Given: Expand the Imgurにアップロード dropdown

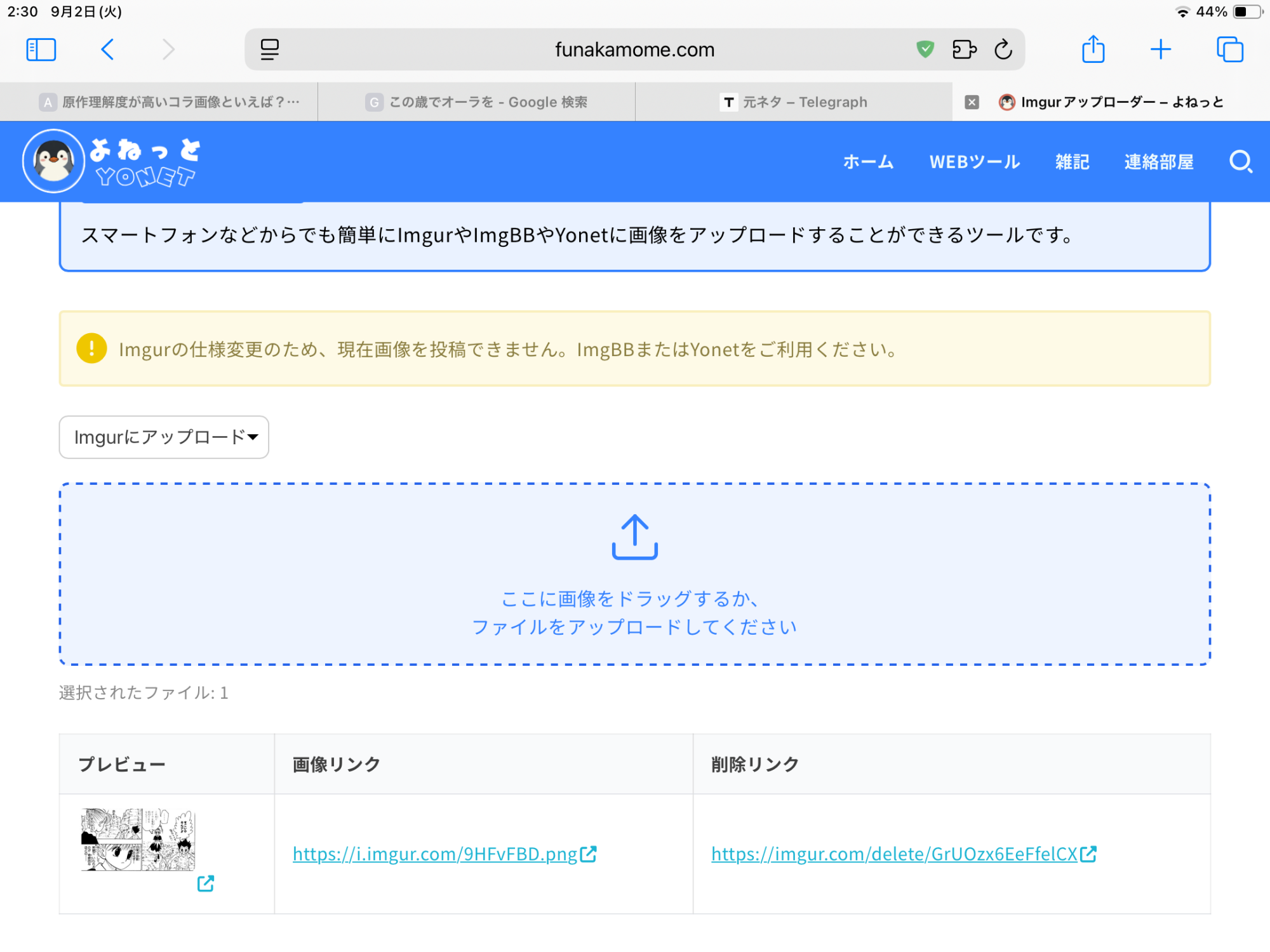Looking at the screenshot, I should pyautogui.click(x=164, y=437).
